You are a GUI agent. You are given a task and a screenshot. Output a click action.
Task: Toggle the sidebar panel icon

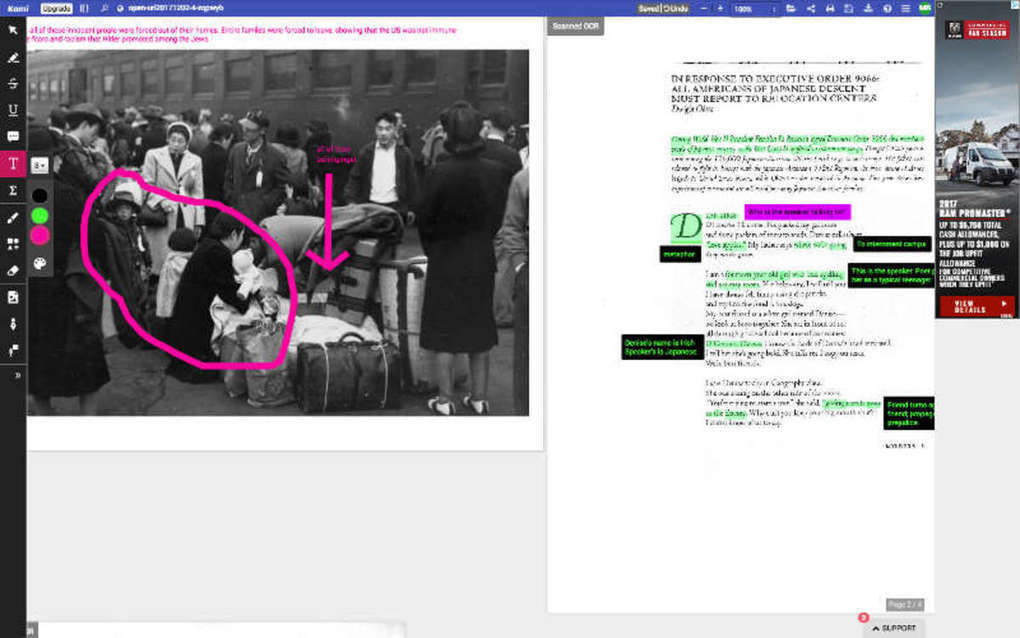[x=84, y=8]
